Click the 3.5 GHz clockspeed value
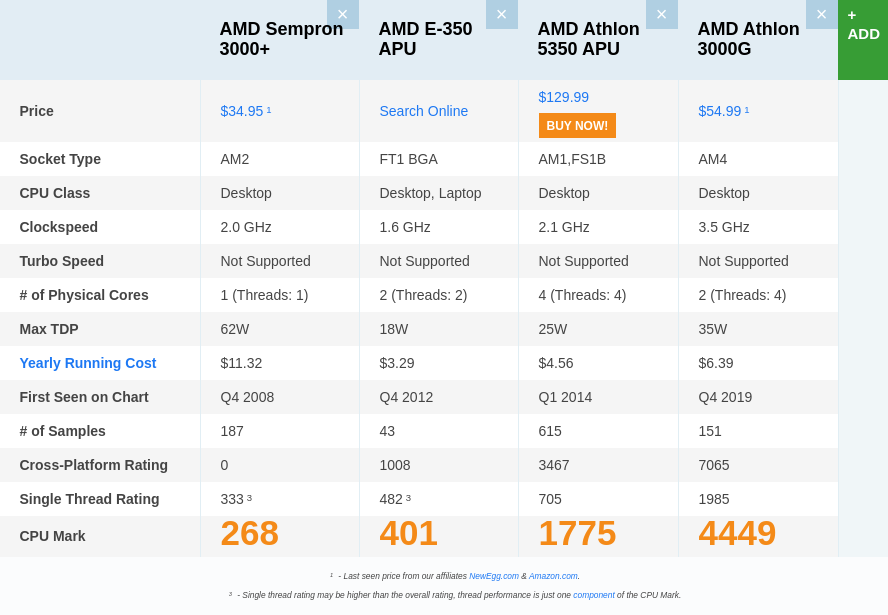The height and width of the screenshot is (615, 888). 724,227
